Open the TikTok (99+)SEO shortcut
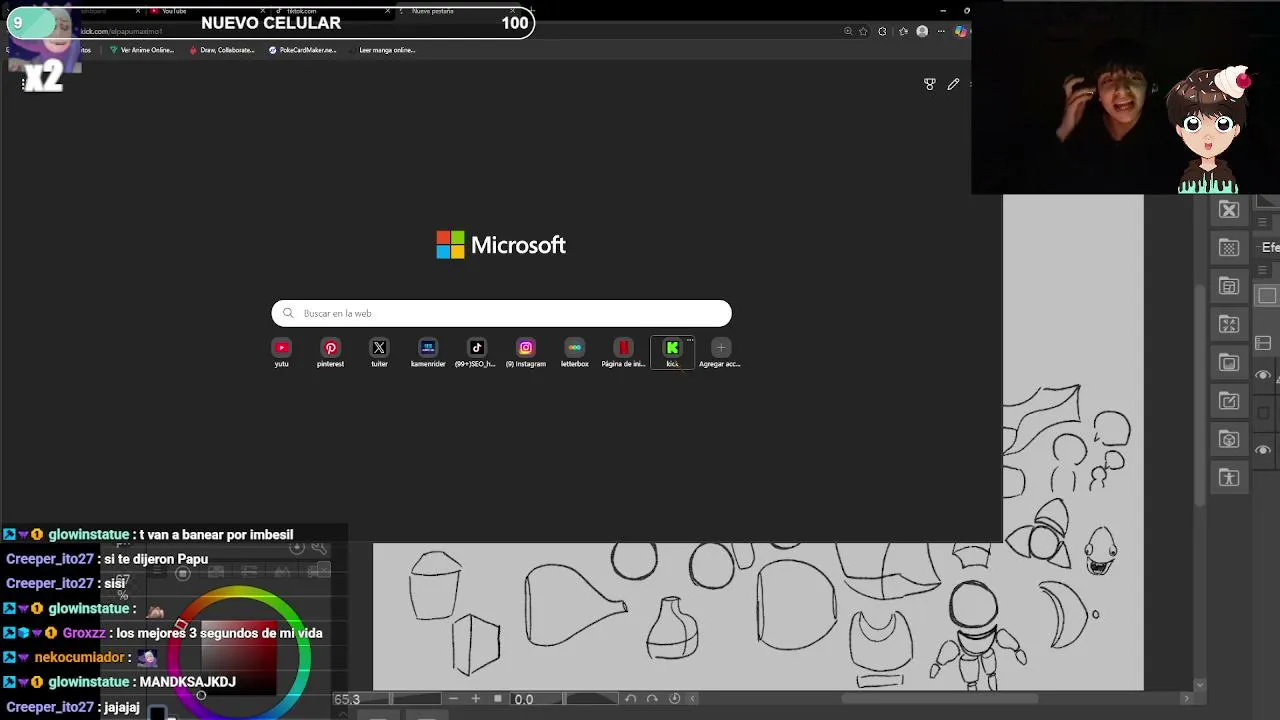The height and width of the screenshot is (720, 1280). [476, 352]
